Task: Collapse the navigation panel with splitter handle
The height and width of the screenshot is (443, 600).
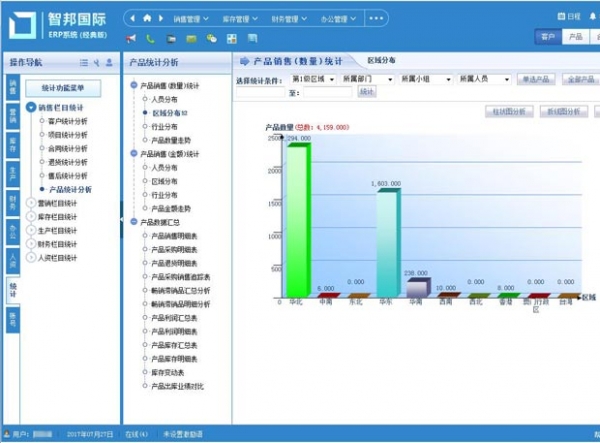Action: pos(121,219)
